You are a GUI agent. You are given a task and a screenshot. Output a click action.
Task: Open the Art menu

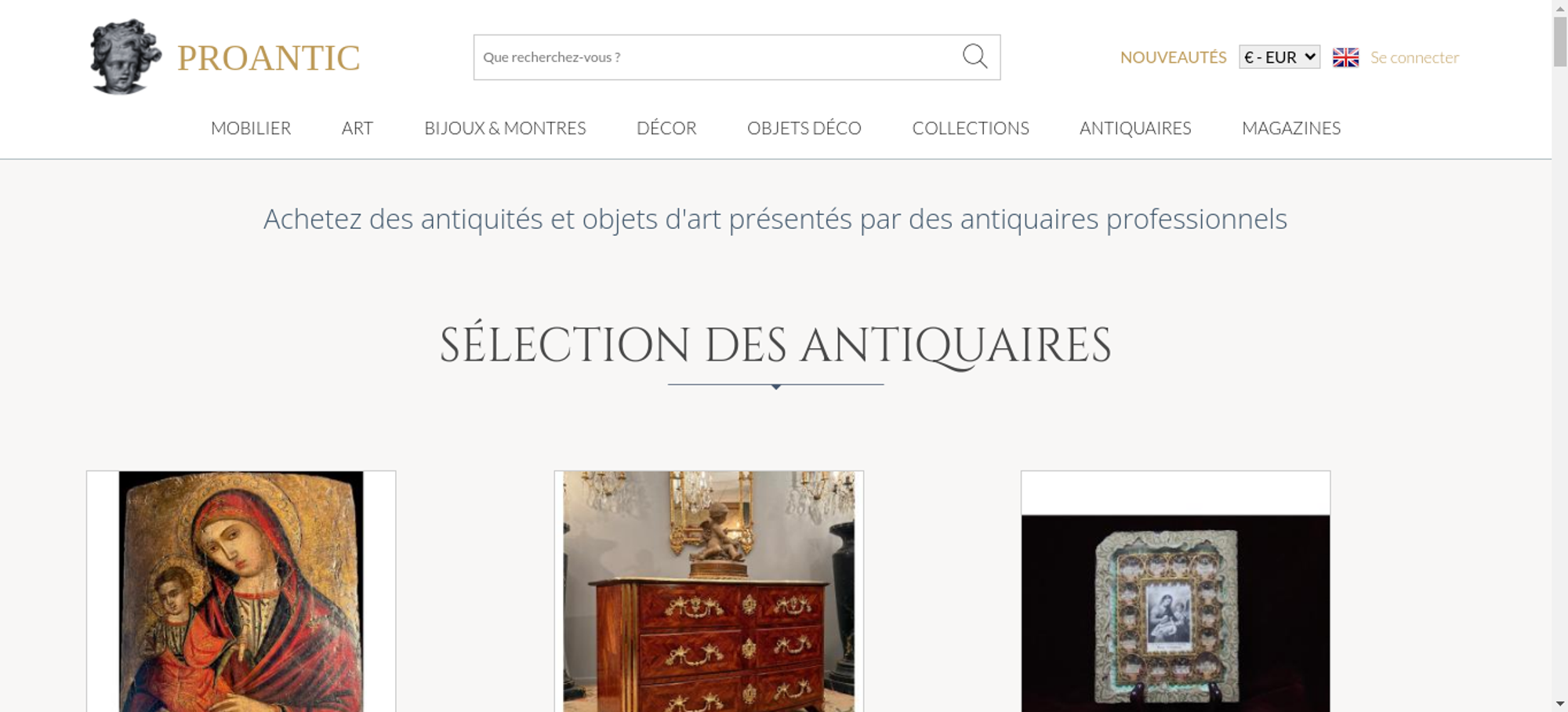(358, 128)
